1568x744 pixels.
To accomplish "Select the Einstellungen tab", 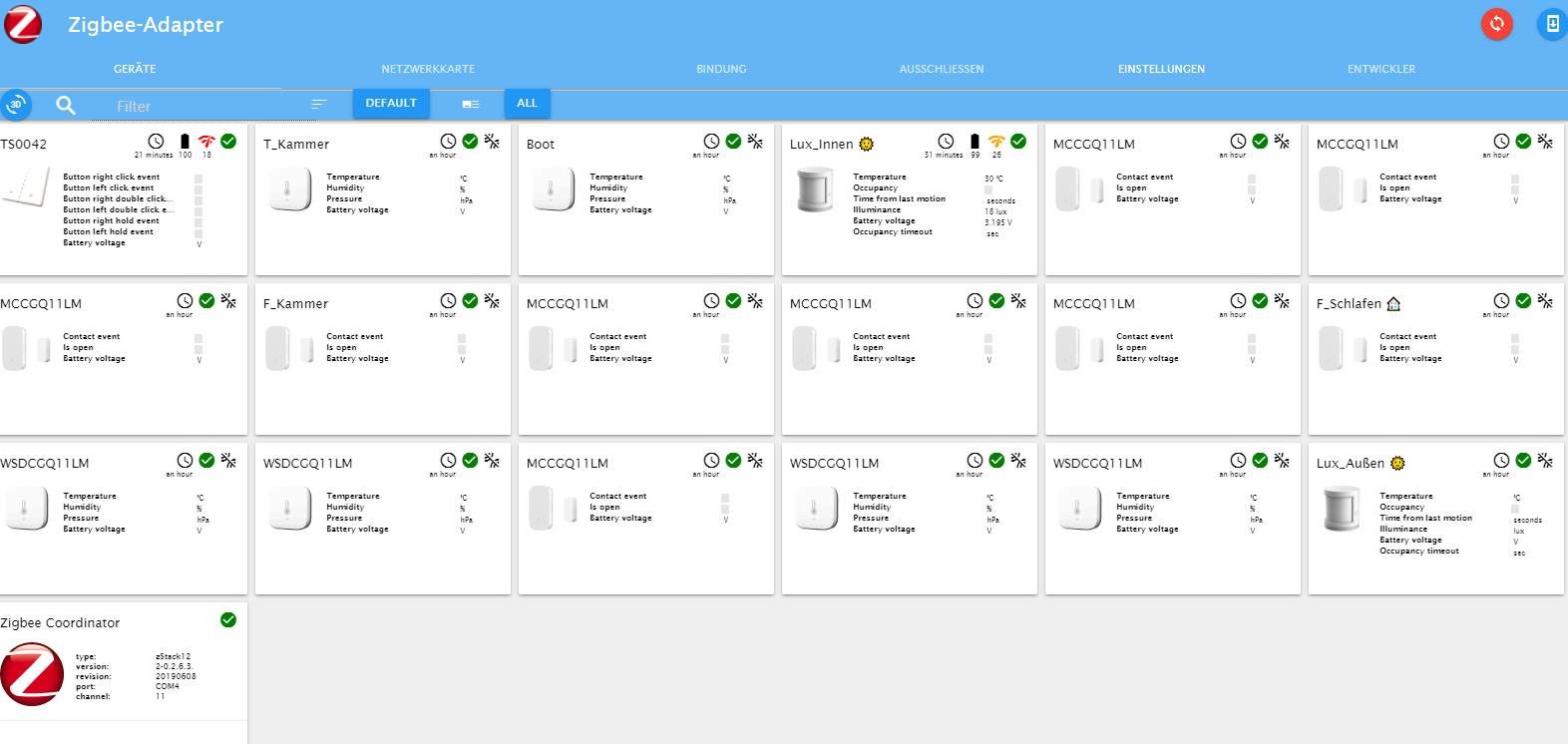I will click(1161, 69).
